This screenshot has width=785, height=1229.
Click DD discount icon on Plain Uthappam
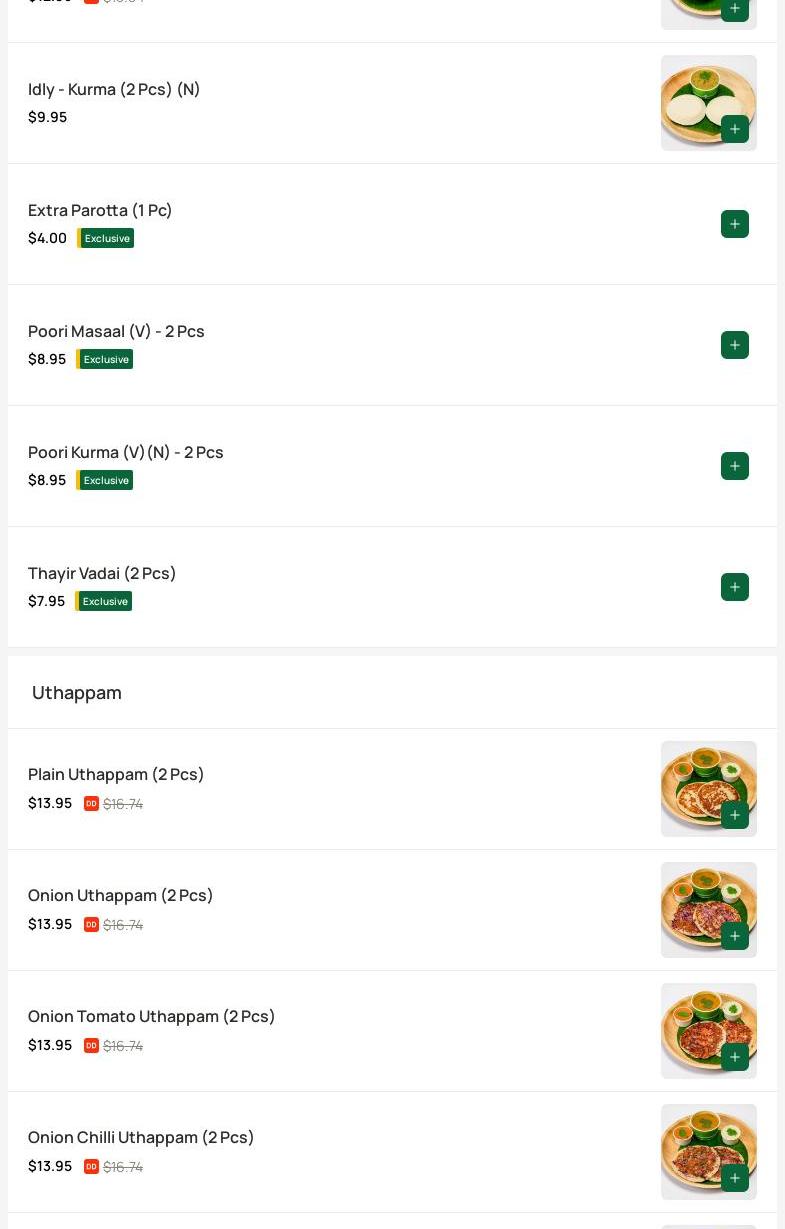[91, 803]
